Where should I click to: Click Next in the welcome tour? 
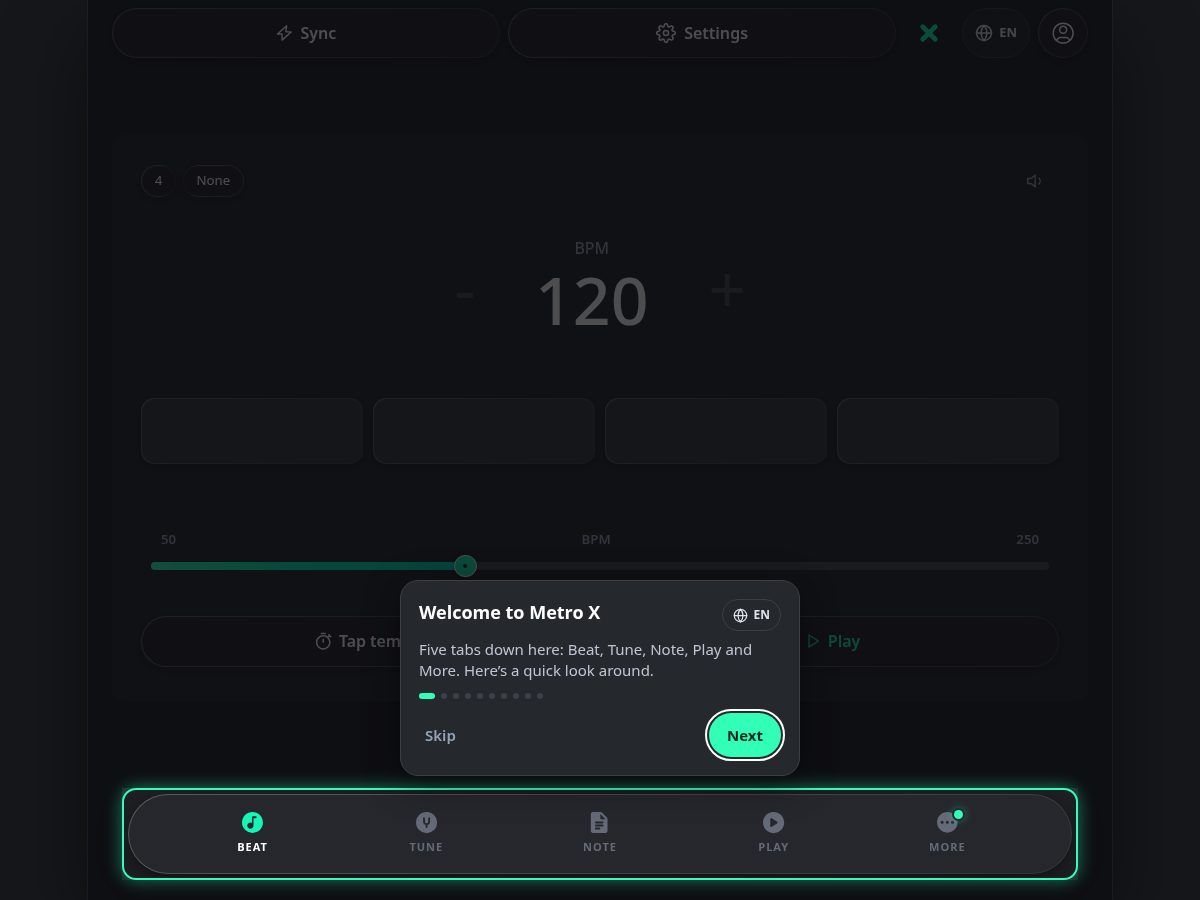click(x=745, y=735)
